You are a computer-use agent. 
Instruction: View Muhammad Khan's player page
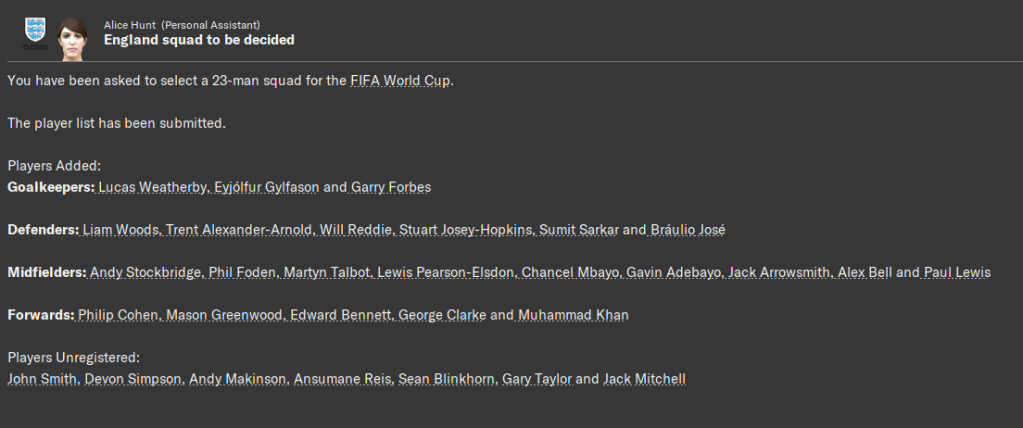[573, 315]
